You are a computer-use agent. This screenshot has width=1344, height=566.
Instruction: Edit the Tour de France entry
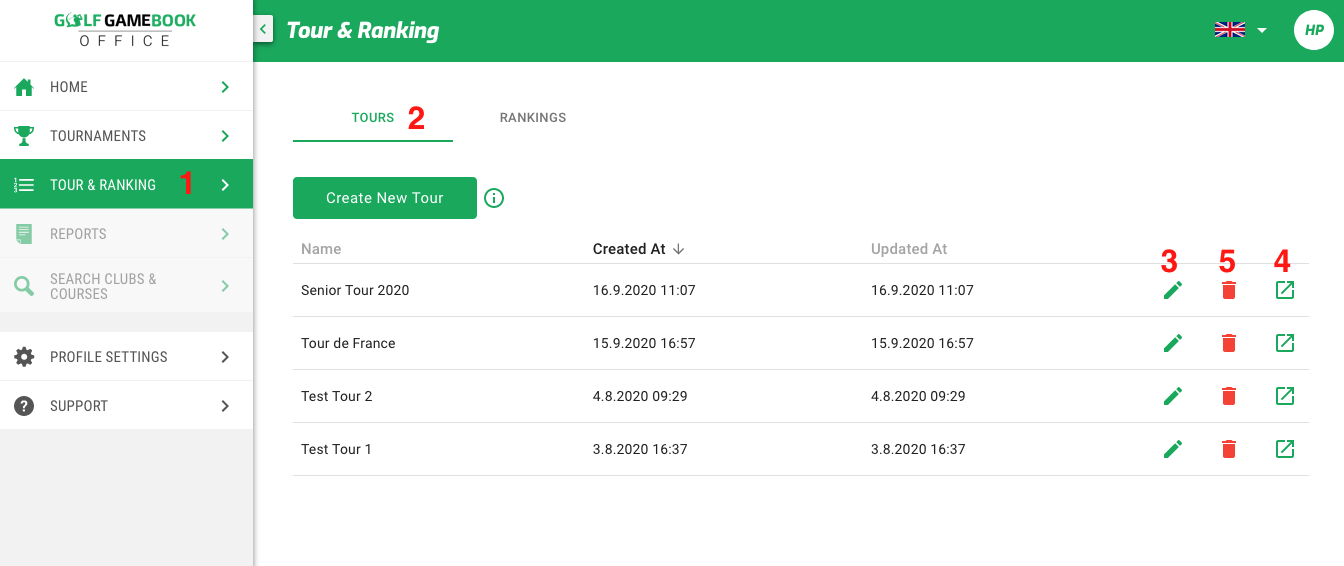(1173, 343)
